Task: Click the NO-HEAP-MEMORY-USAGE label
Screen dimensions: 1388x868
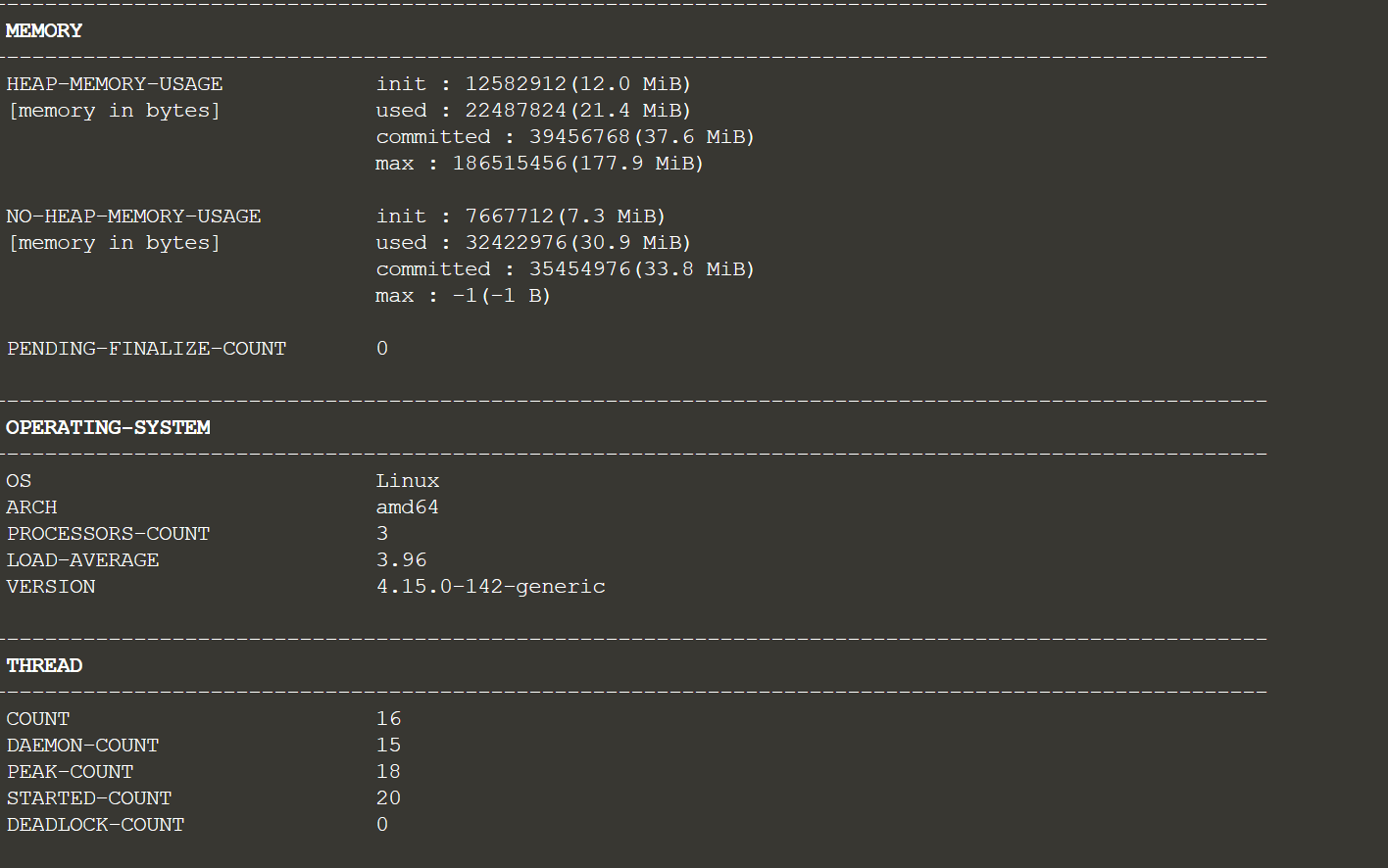Action: pyautogui.click(x=133, y=217)
